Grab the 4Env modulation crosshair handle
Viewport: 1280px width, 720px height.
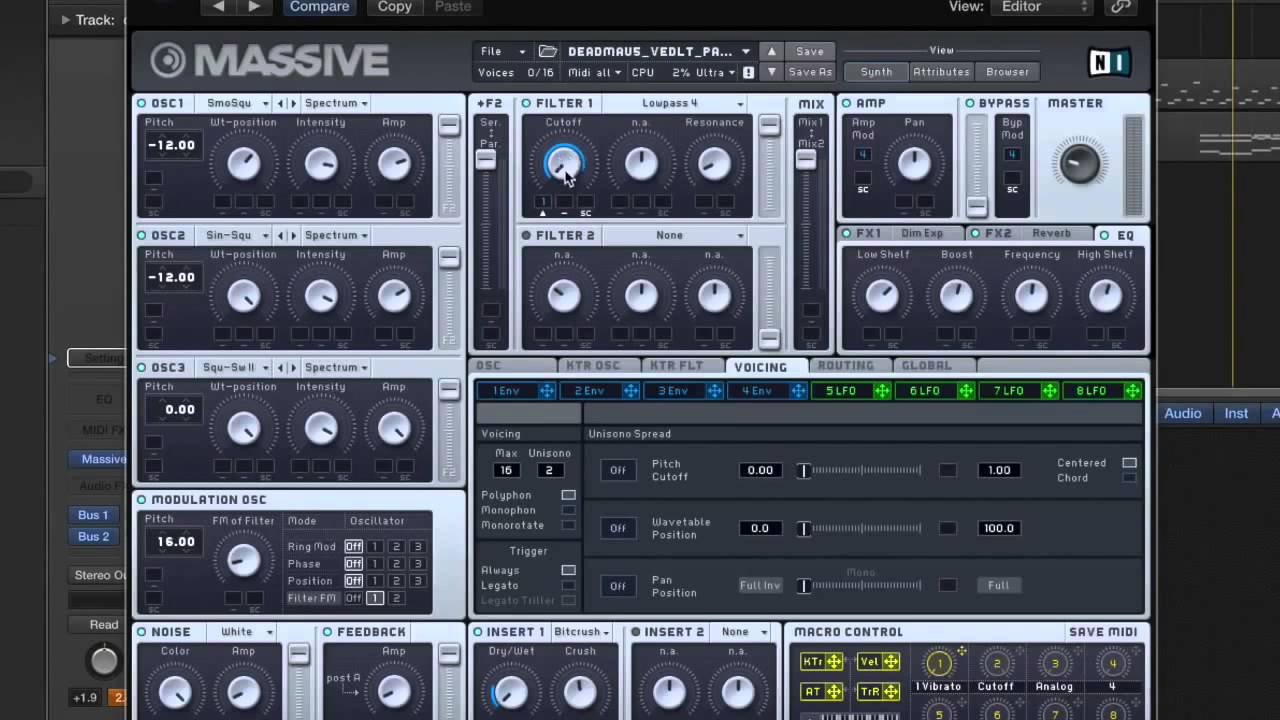coord(798,391)
